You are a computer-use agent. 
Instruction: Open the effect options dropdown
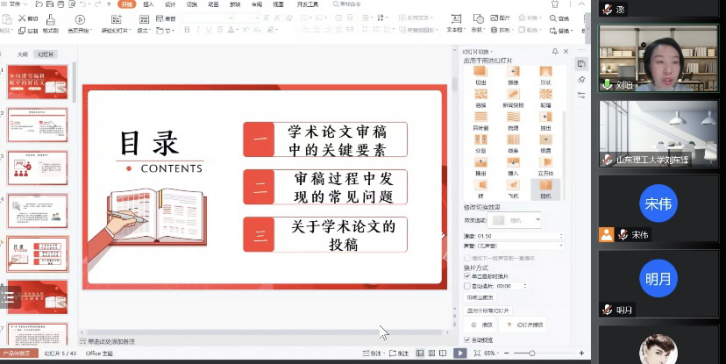pos(516,220)
